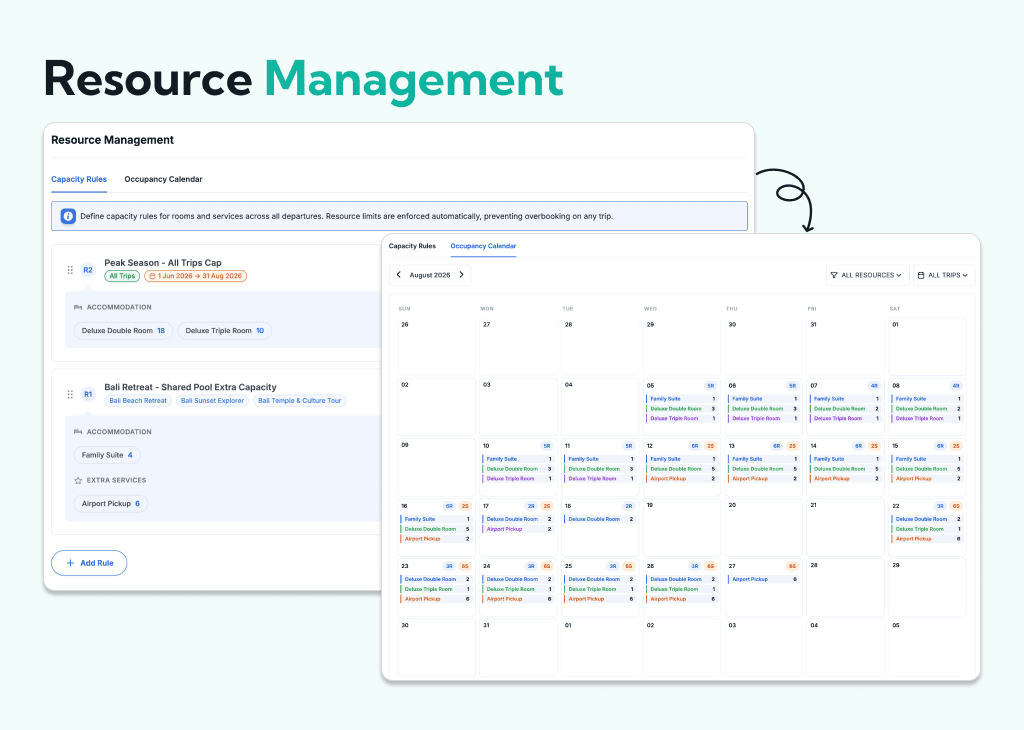Viewport: 1024px width, 730px height.
Task: Click the Add Rule button
Action: tap(89, 563)
